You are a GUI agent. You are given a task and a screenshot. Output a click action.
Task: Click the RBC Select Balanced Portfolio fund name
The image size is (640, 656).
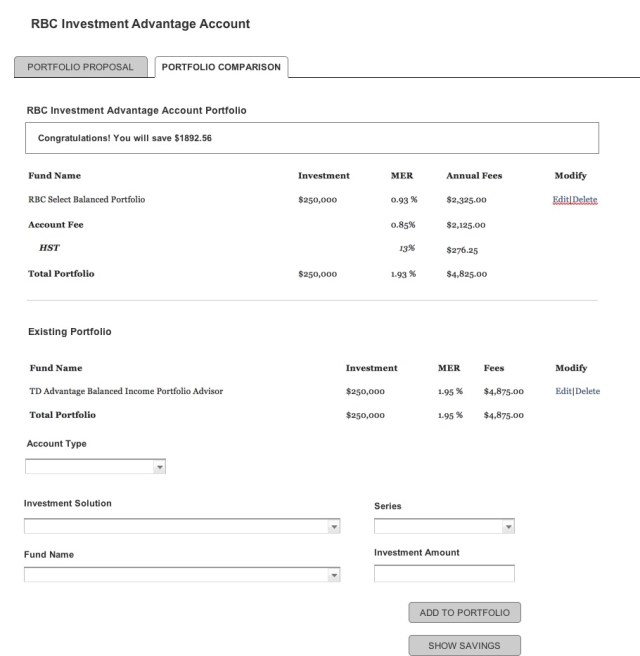click(x=87, y=200)
